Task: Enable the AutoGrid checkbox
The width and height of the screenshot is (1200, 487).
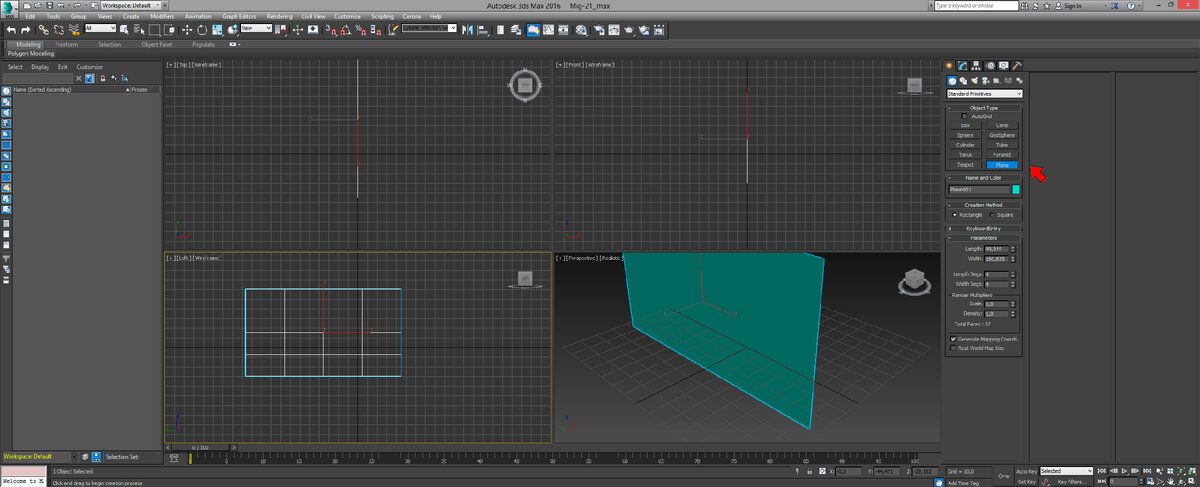Action: [x=965, y=116]
